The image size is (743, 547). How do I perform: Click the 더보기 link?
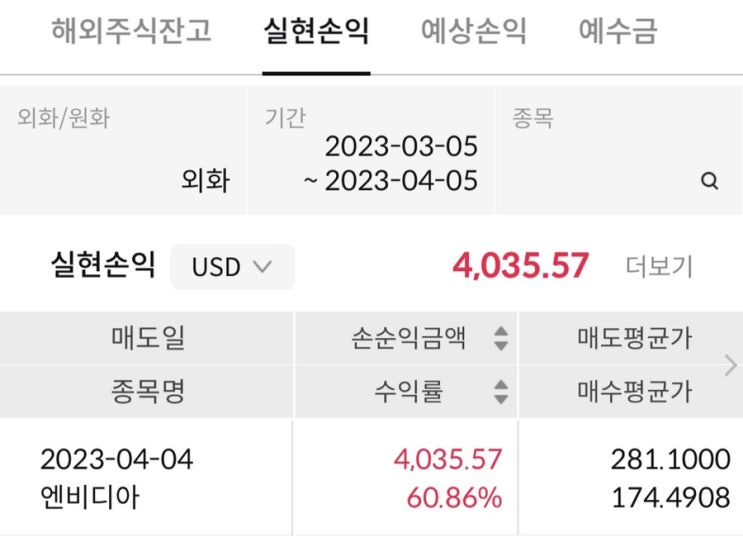coord(659,266)
